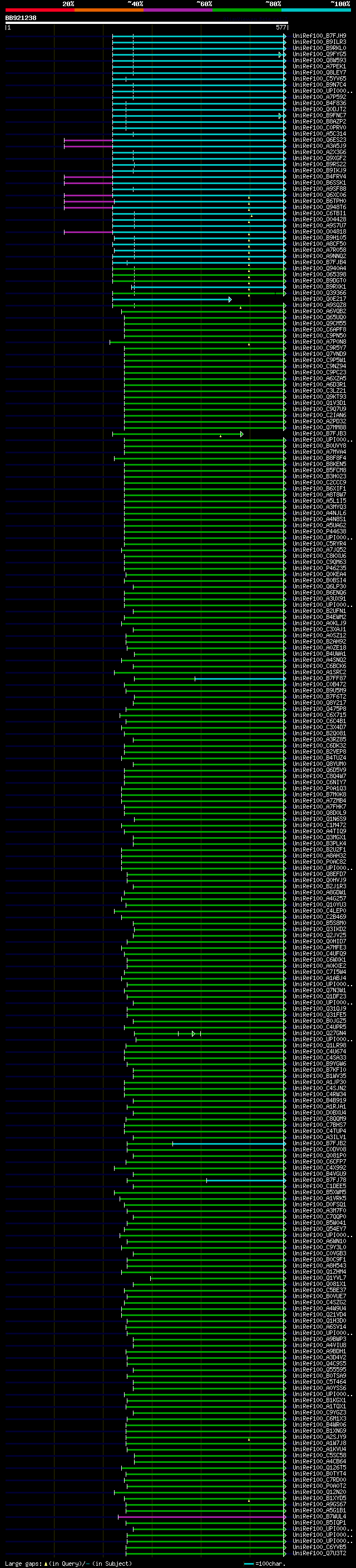Select hit label UniRef100_A9BDH1
Screen dimensions: 356x1568
point(319,1351)
